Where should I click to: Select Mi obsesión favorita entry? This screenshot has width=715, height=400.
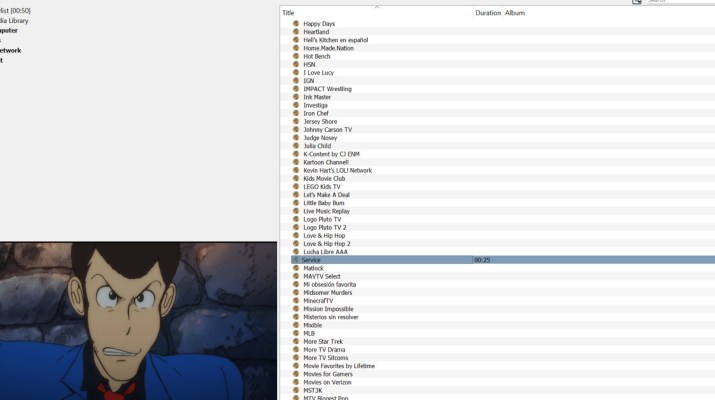330,285
